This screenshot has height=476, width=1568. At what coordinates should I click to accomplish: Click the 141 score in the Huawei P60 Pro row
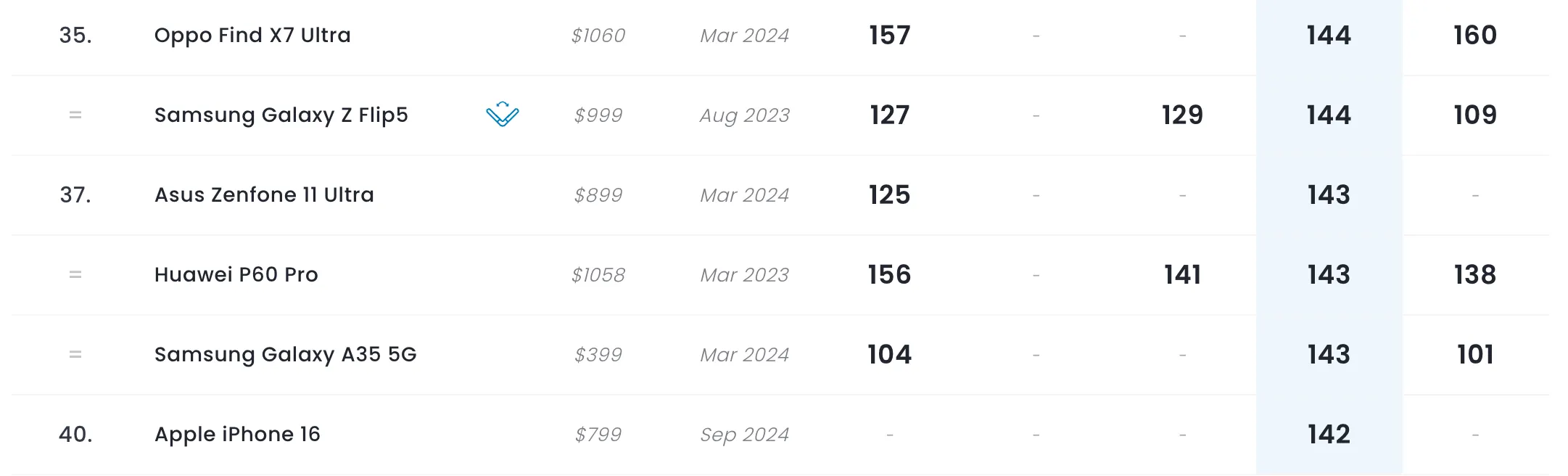(1182, 275)
